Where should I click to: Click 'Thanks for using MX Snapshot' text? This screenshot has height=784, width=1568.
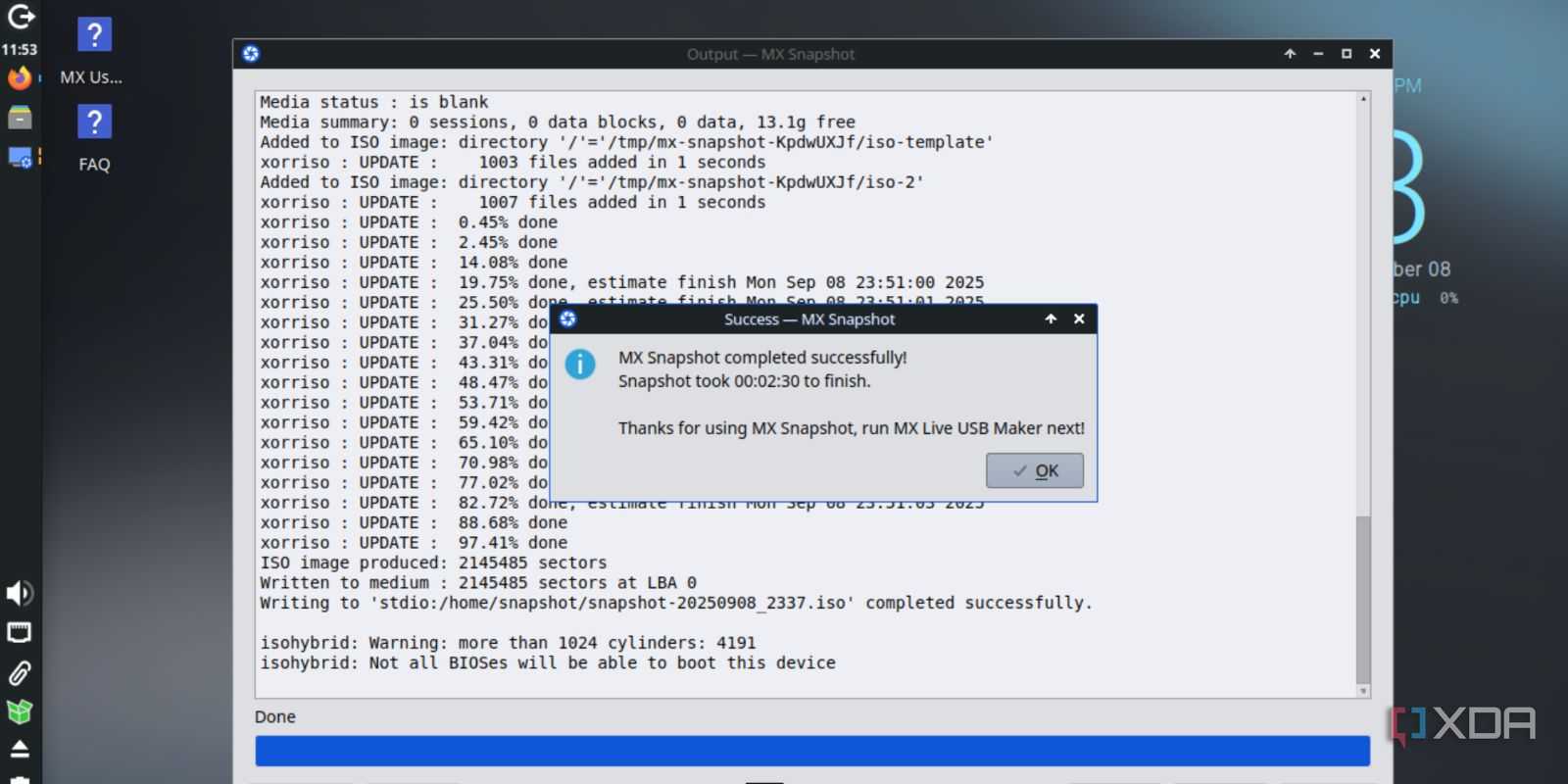pos(852,428)
